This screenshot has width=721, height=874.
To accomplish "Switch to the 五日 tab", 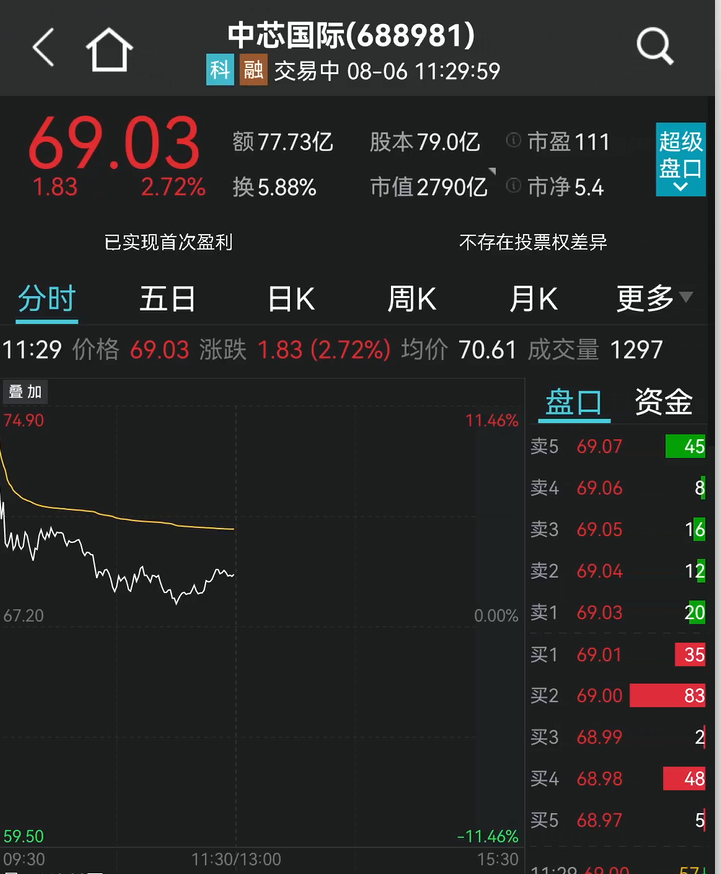I will [x=167, y=298].
